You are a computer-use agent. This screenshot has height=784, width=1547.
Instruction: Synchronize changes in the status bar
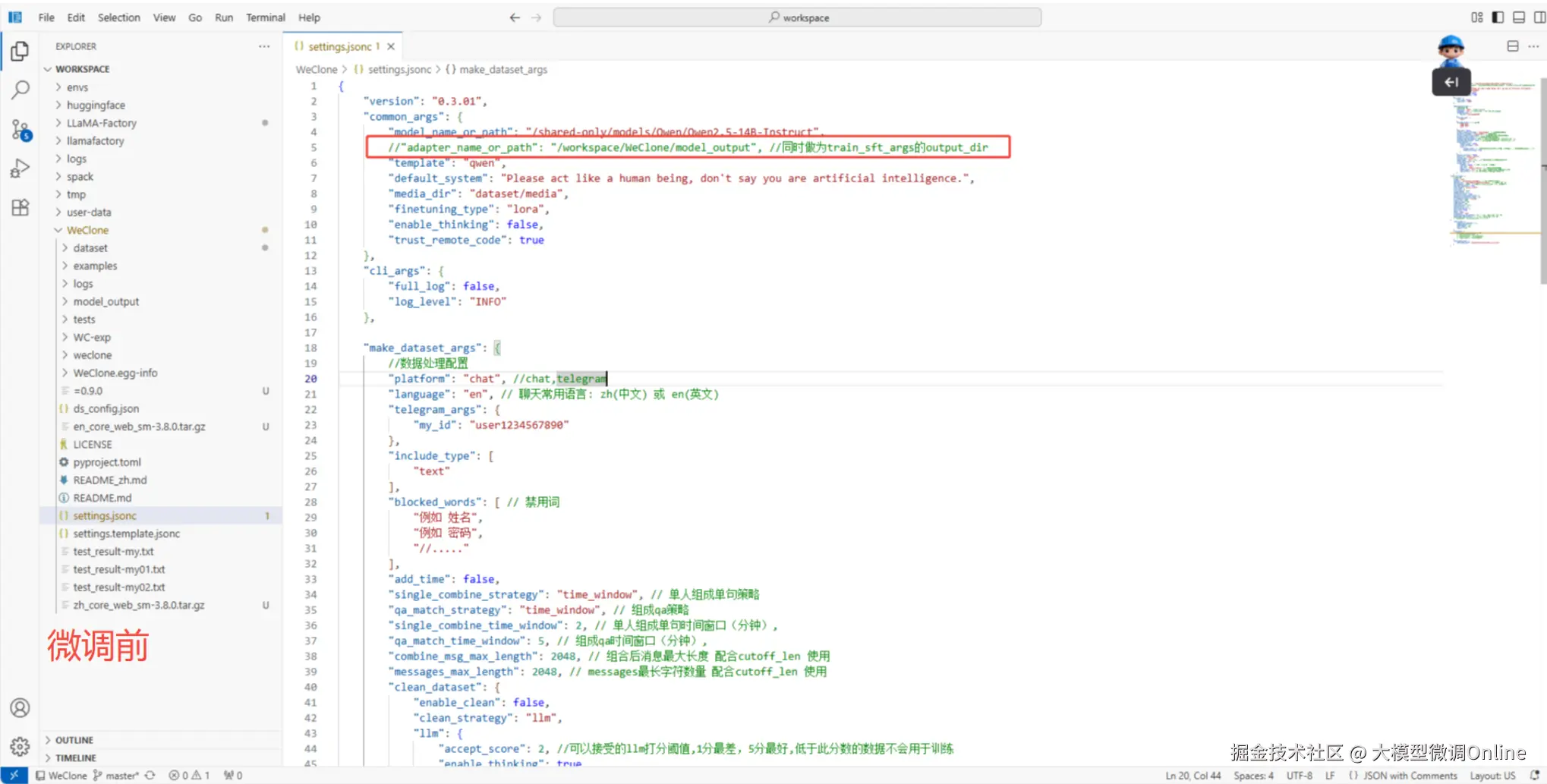point(150,775)
